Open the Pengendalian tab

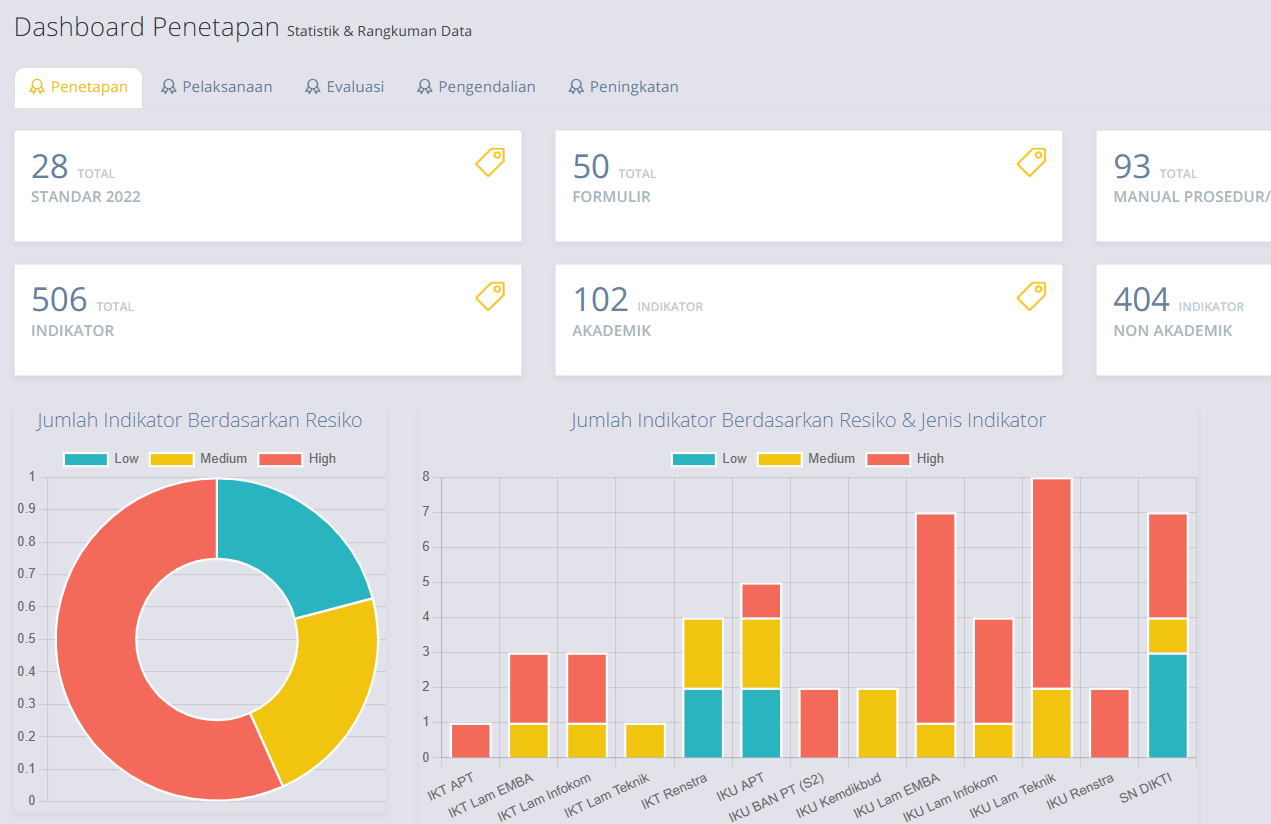pyautogui.click(x=476, y=87)
